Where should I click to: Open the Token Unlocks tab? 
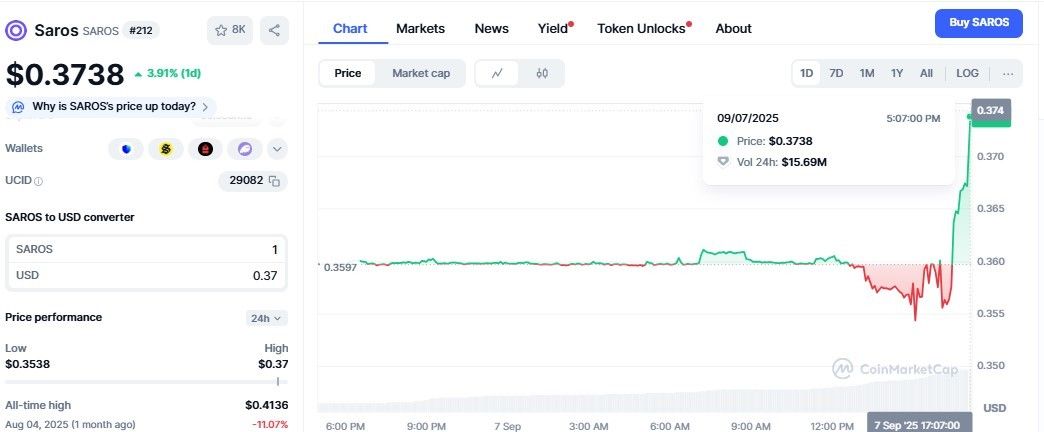click(x=643, y=29)
